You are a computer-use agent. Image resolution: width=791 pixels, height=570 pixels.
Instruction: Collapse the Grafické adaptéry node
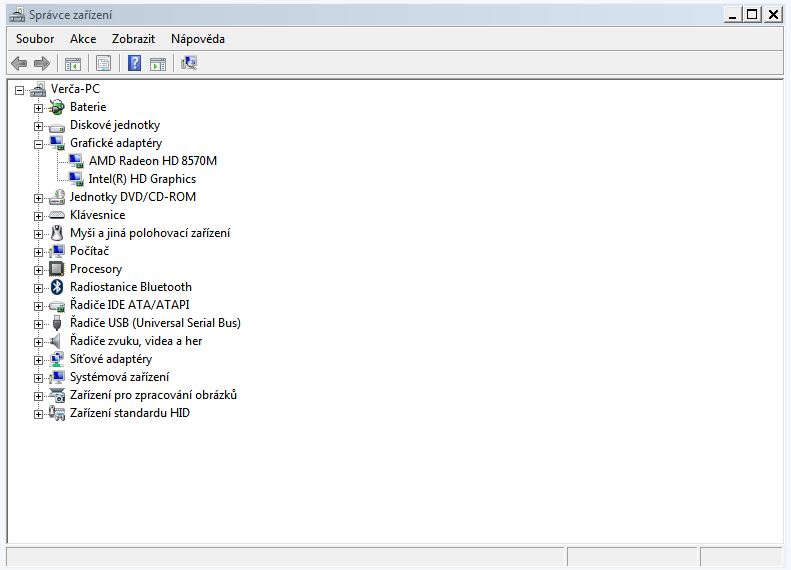click(x=38, y=144)
